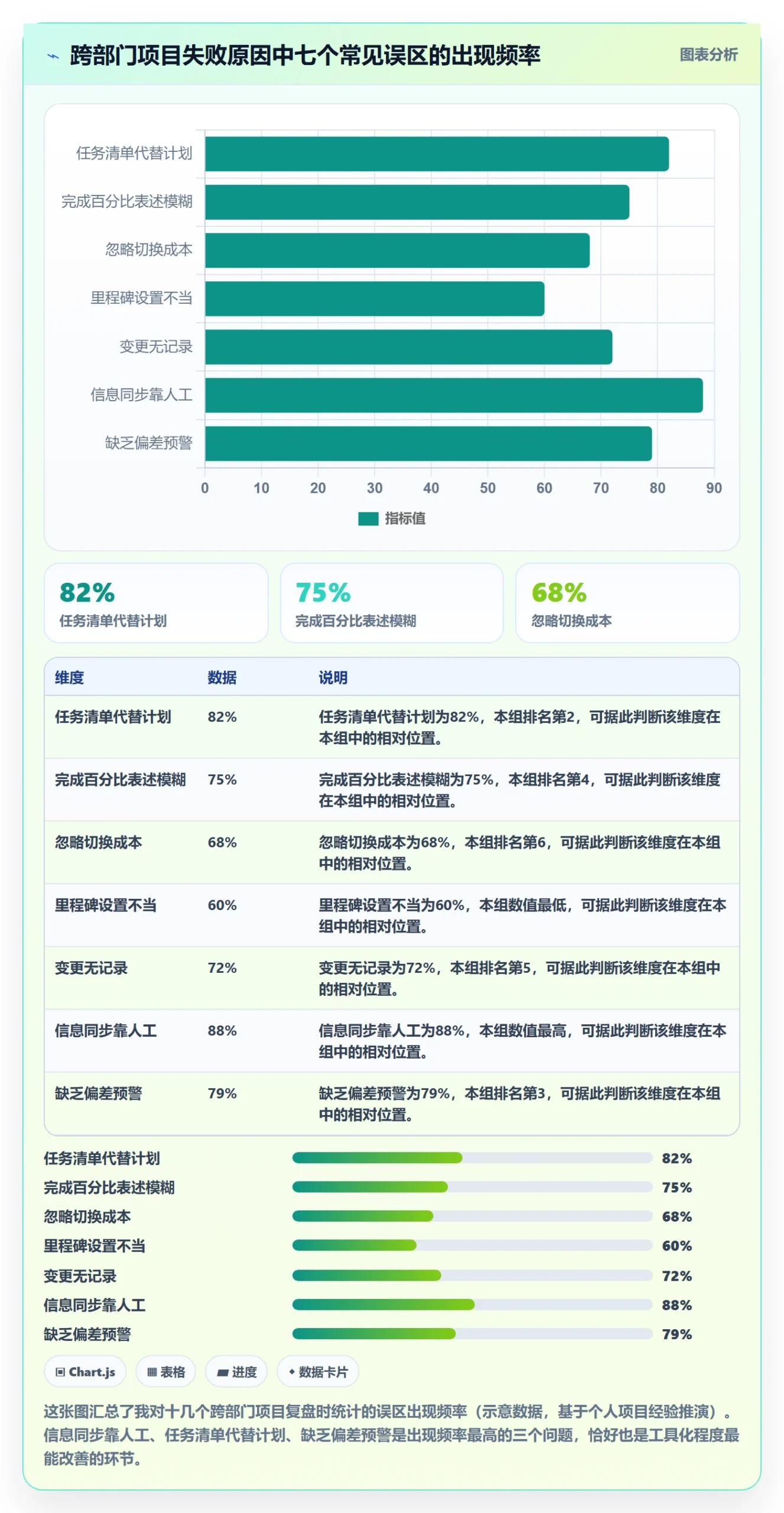784x1513 pixels.
Task: Click the 50 tick on the chart axis
Action: (487, 488)
